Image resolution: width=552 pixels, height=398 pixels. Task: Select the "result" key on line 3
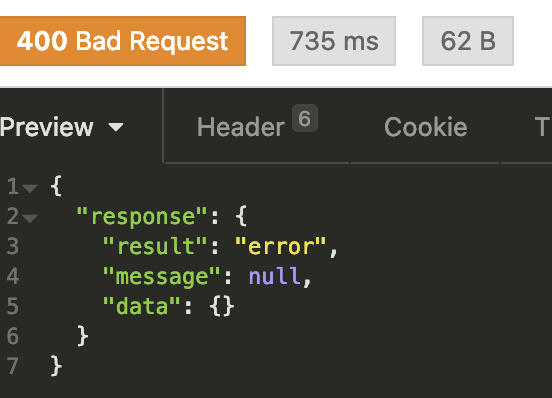[x=155, y=246]
